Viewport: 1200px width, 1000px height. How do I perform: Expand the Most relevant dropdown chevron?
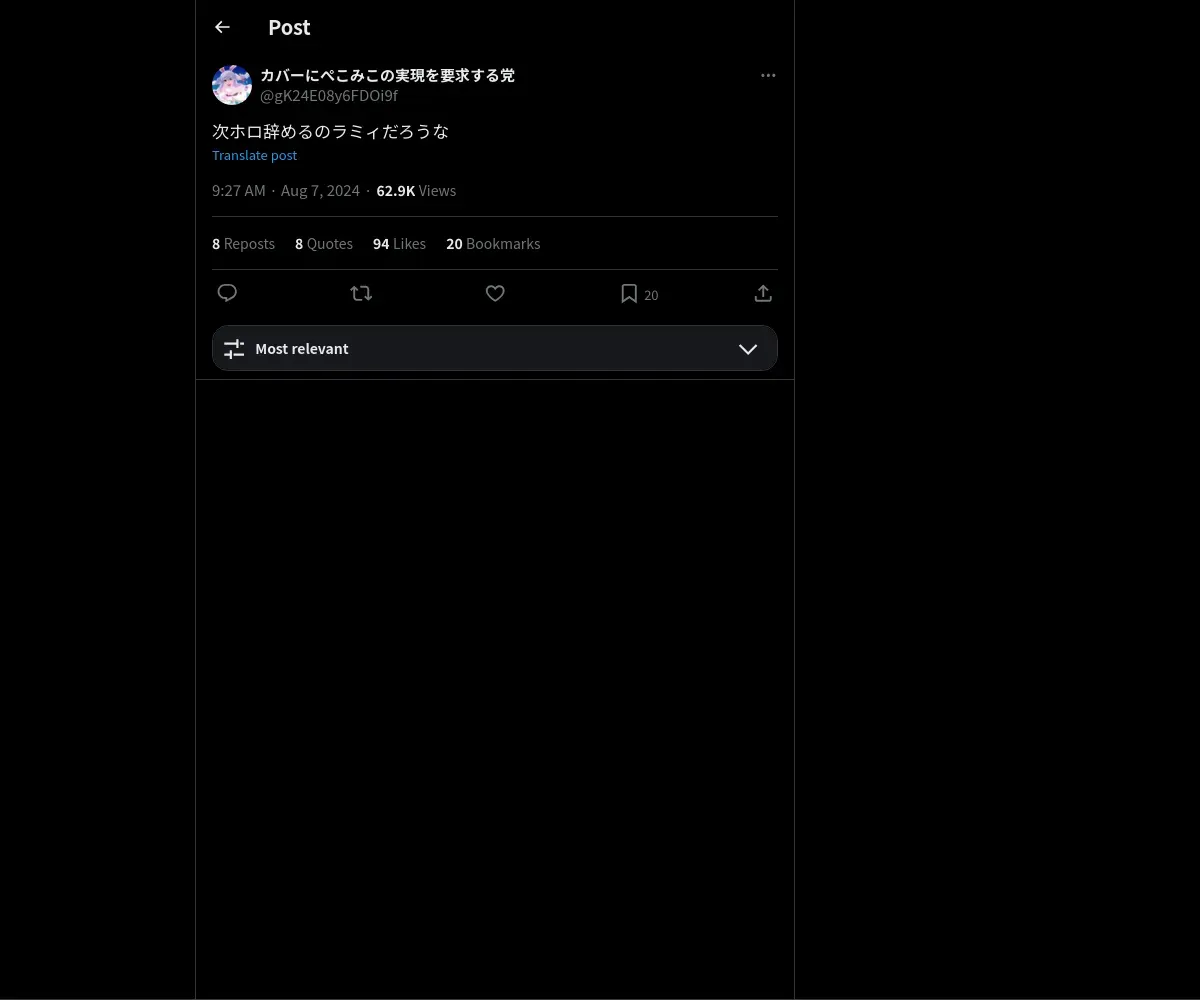click(748, 349)
